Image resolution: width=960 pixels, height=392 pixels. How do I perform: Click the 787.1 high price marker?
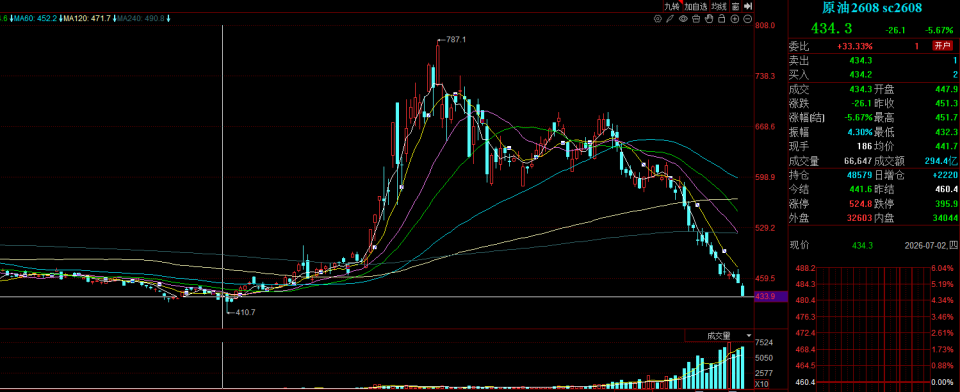[x=456, y=39]
